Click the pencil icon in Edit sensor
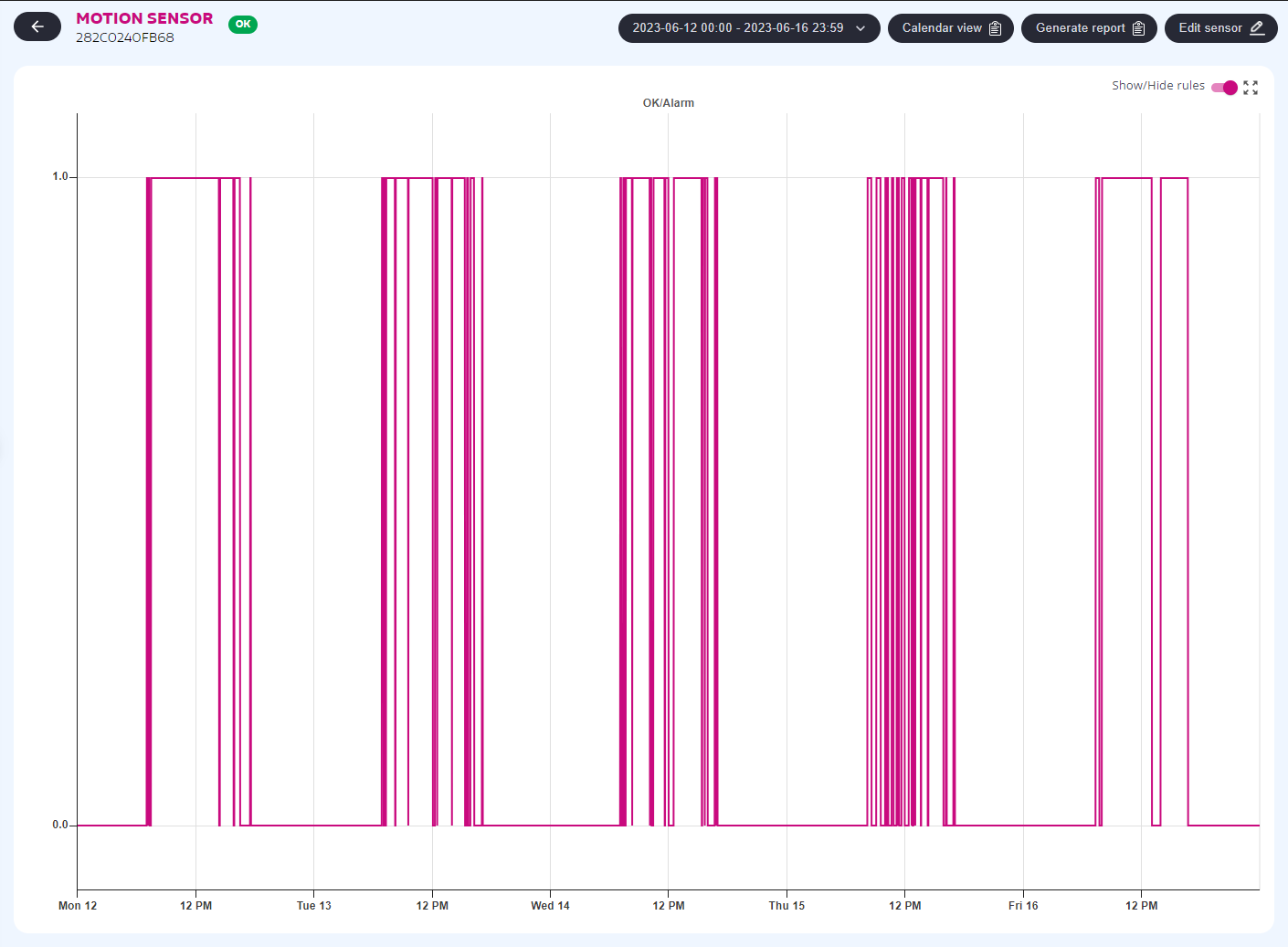 pos(1257,28)
